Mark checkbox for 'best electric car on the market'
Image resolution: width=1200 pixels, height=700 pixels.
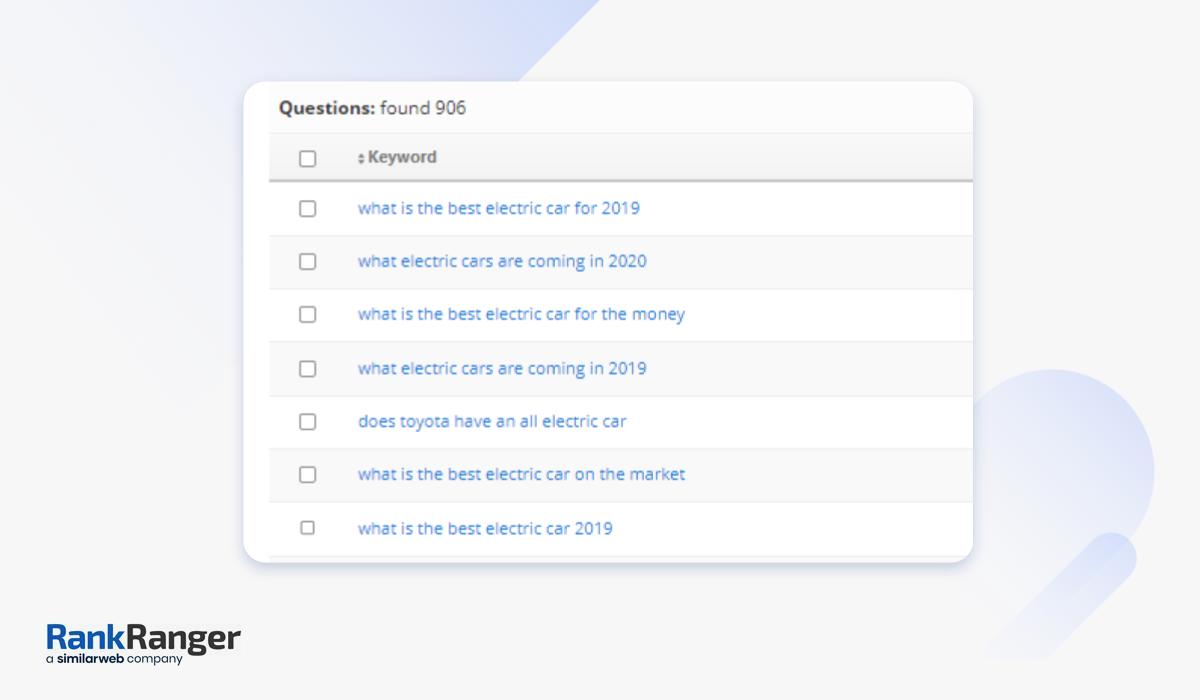tap(307, 474)
